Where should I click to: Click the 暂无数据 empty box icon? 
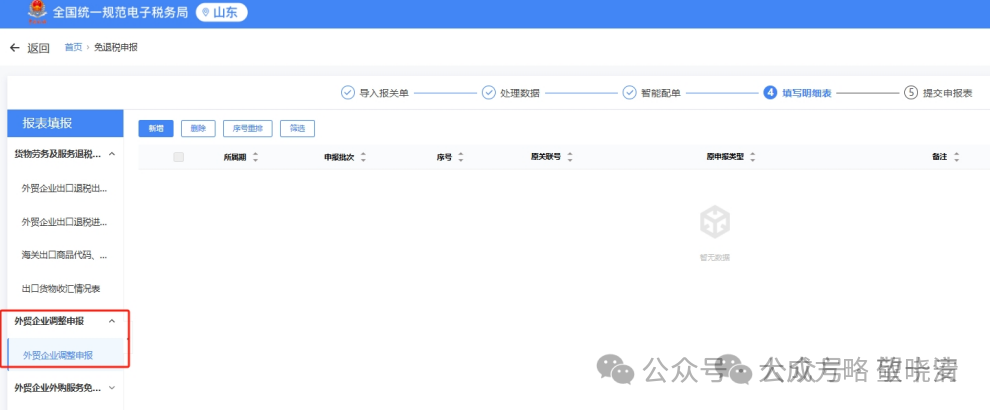point(715,223)
